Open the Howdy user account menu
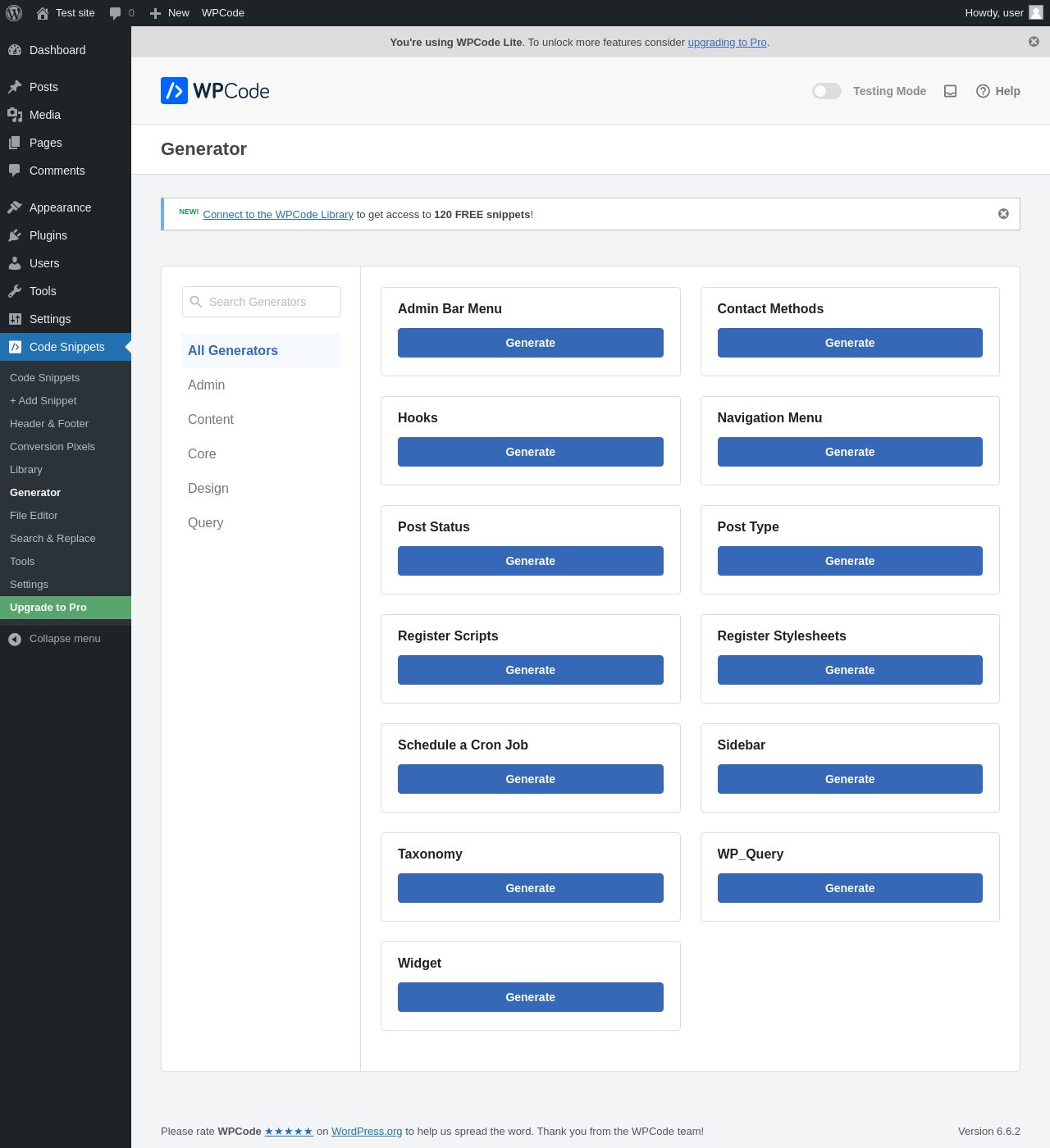 (x=993, y=13)
